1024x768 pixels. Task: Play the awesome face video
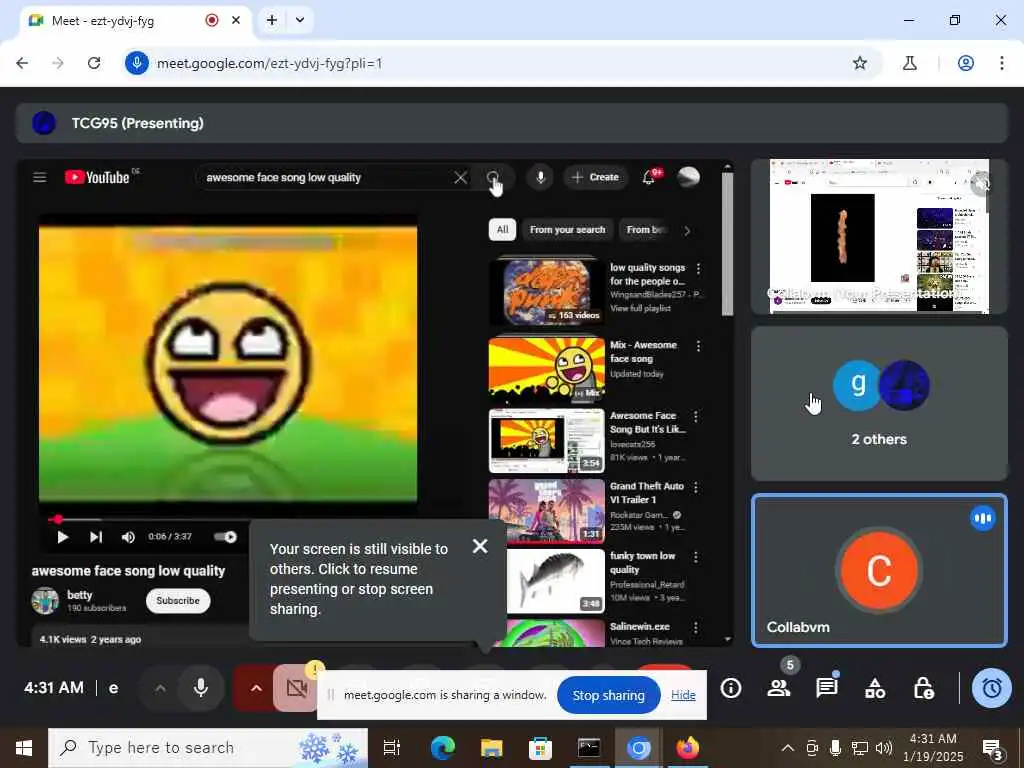click(63, 537)
